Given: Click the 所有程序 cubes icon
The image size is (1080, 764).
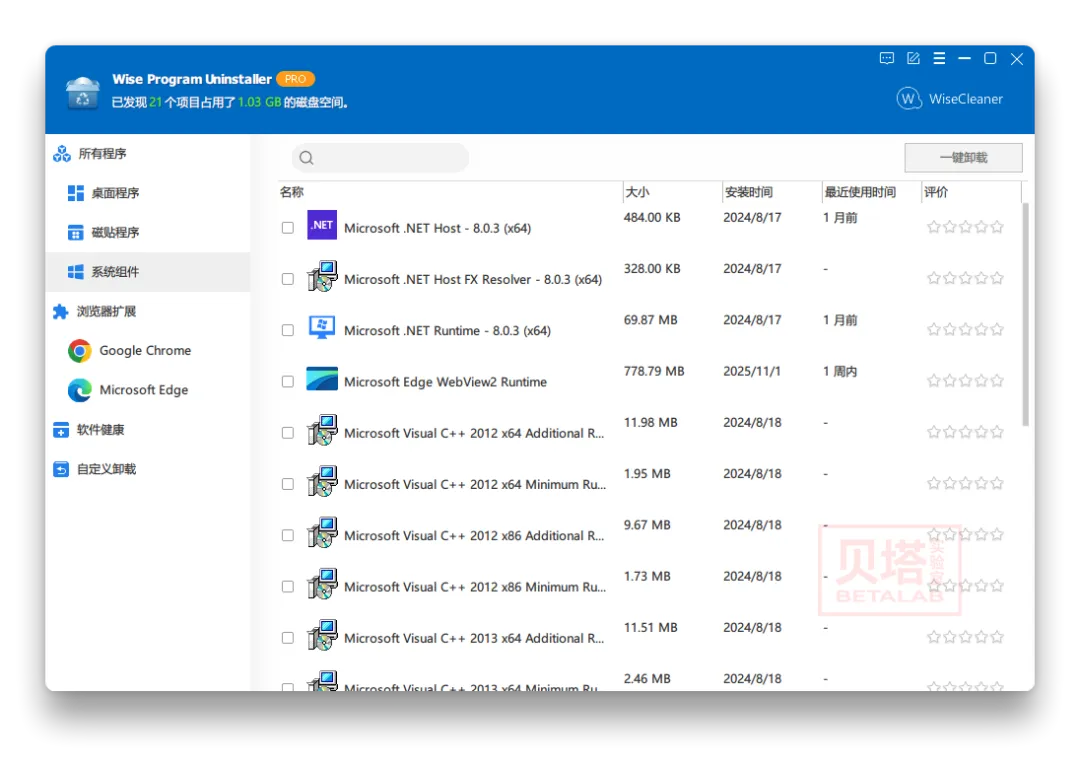Looking at the screenshot, I should click(61, 154).
